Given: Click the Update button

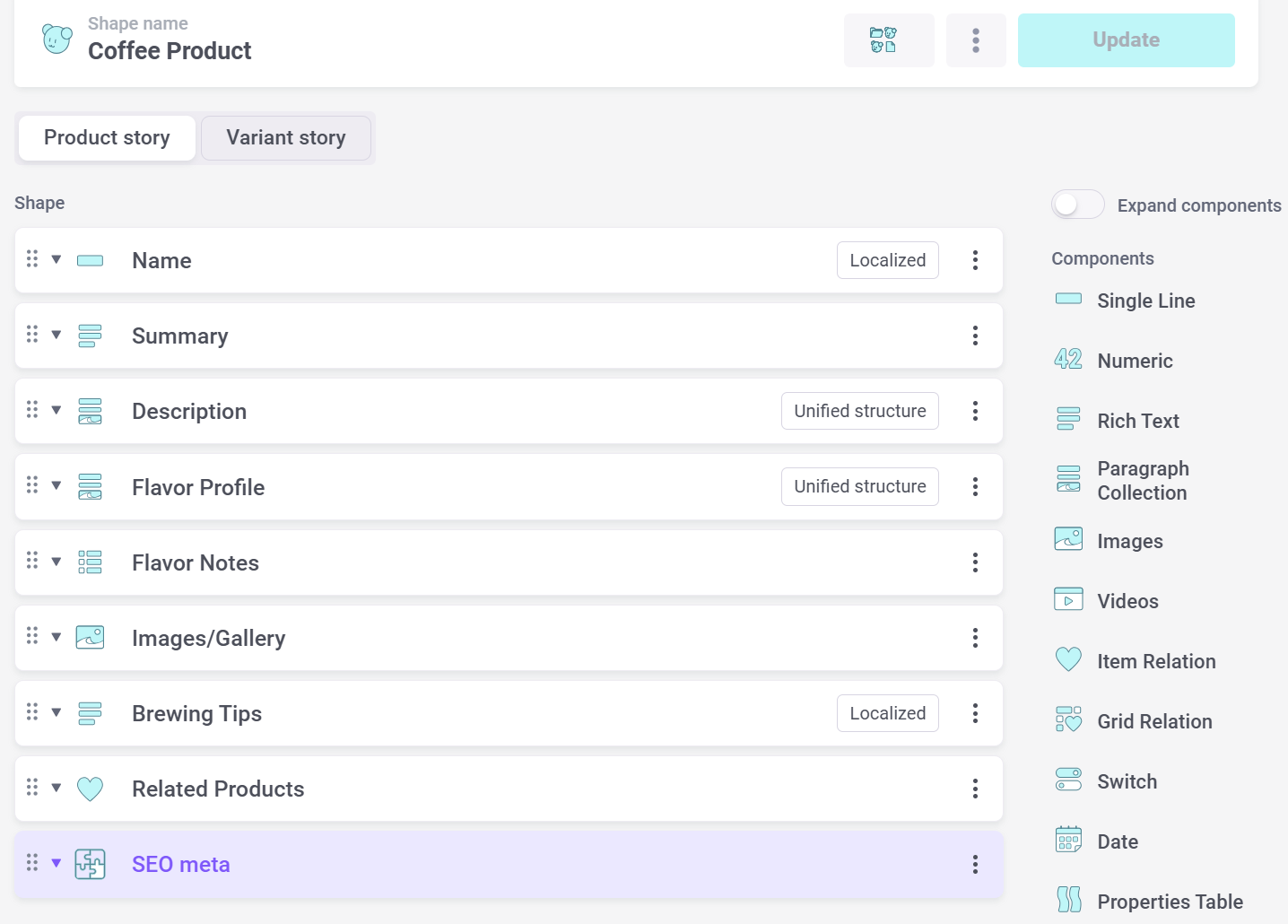Looking at the screenshot, I should point(1126,40).
